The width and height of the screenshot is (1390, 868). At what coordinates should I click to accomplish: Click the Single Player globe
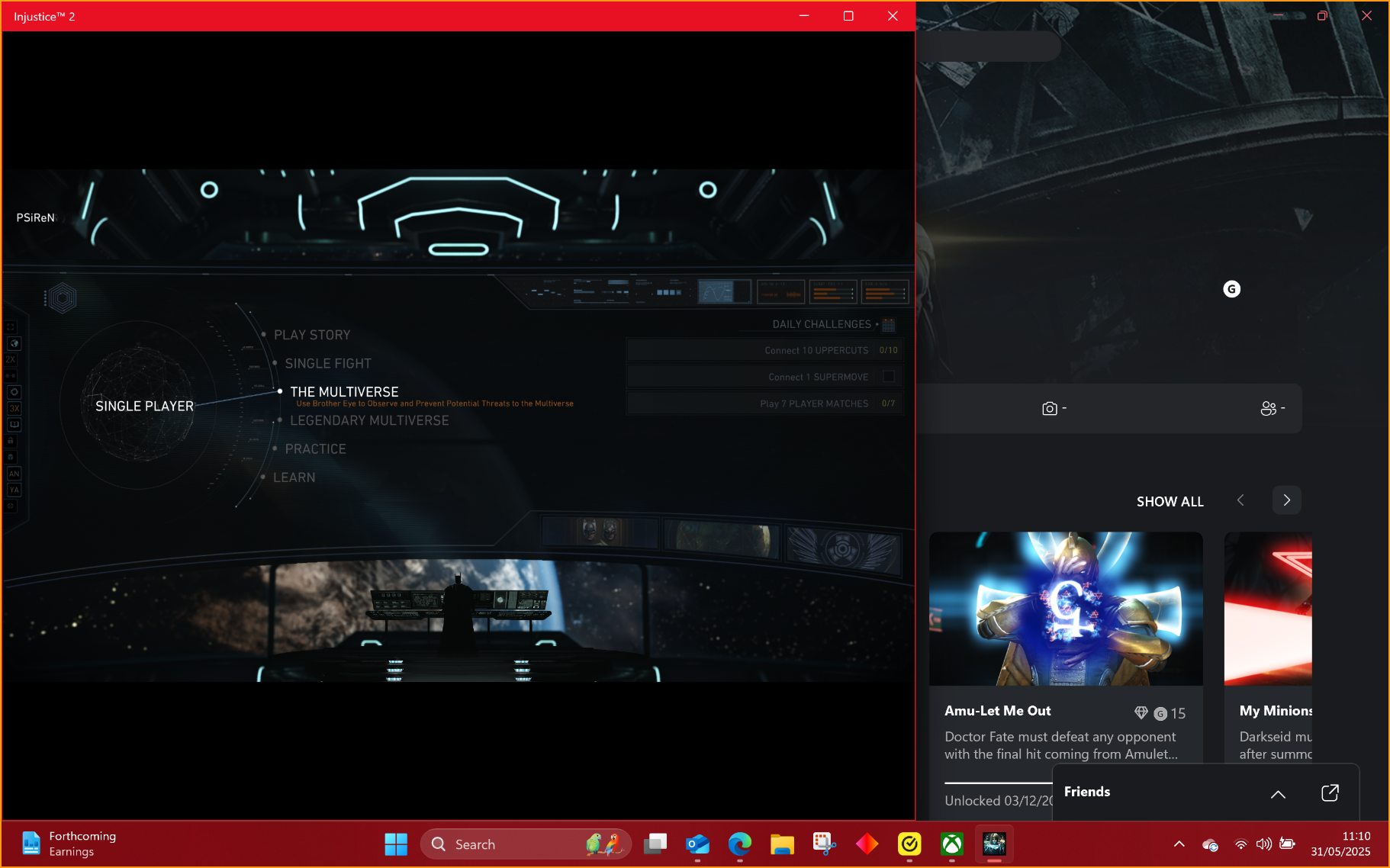(139, 405)
